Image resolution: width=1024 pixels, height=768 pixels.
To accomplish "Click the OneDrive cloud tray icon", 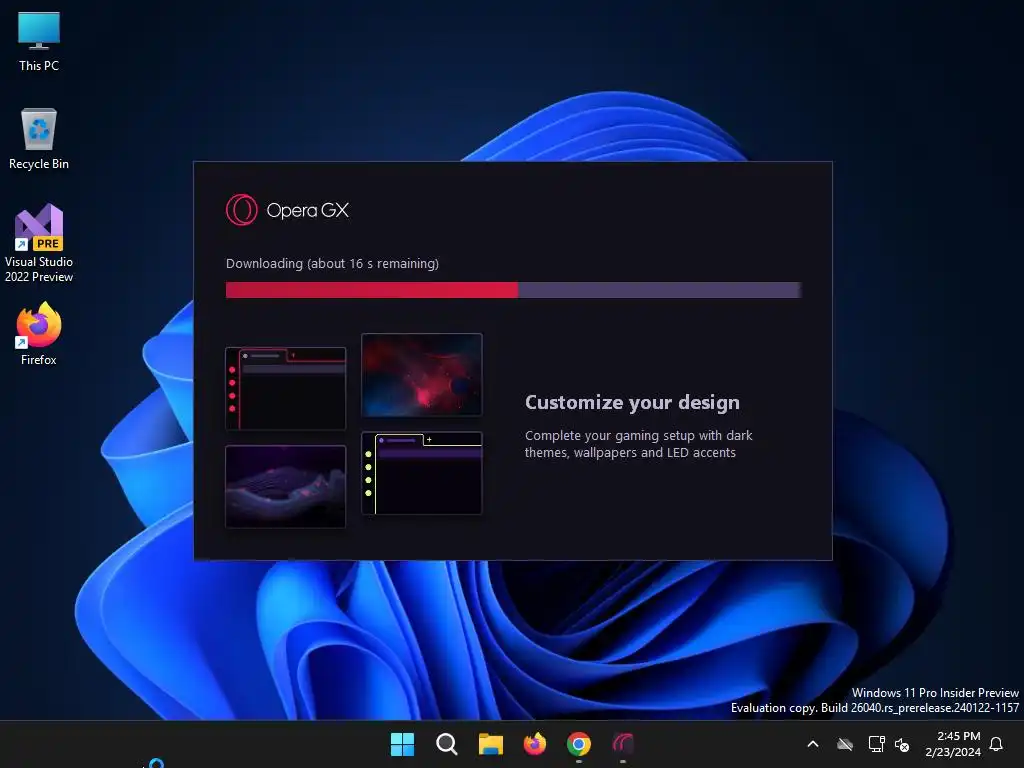I will 845,744.
